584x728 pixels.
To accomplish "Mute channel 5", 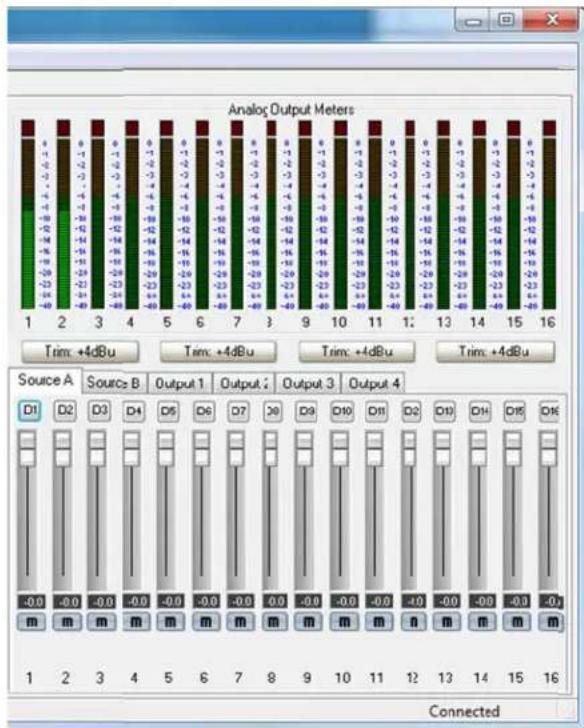I will pos(170,622).
